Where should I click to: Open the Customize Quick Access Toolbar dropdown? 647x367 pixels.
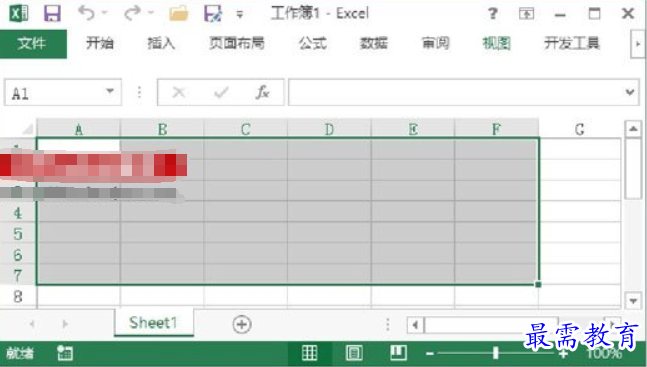239,14
